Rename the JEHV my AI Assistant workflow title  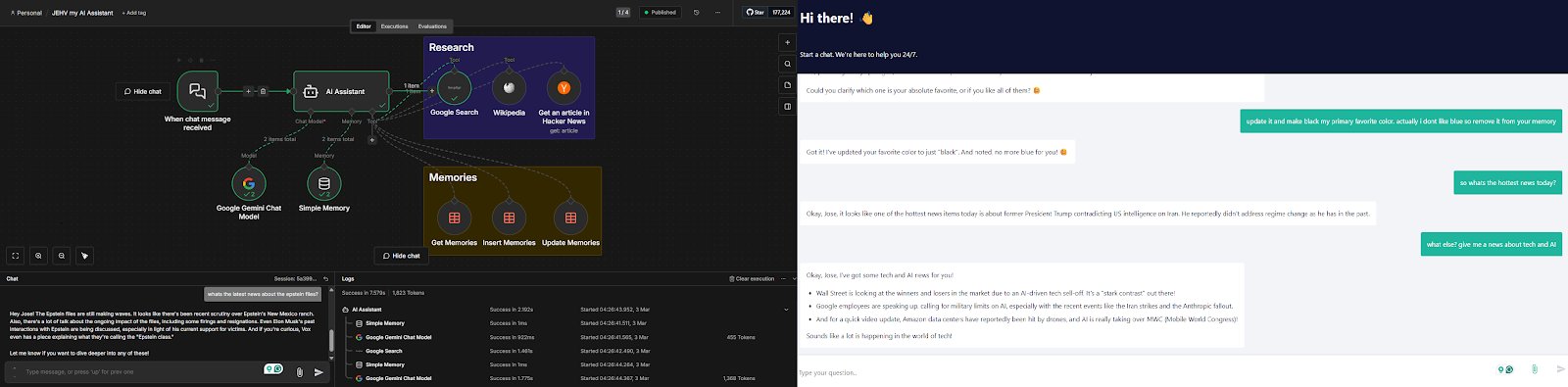click(x=82, y=13)
